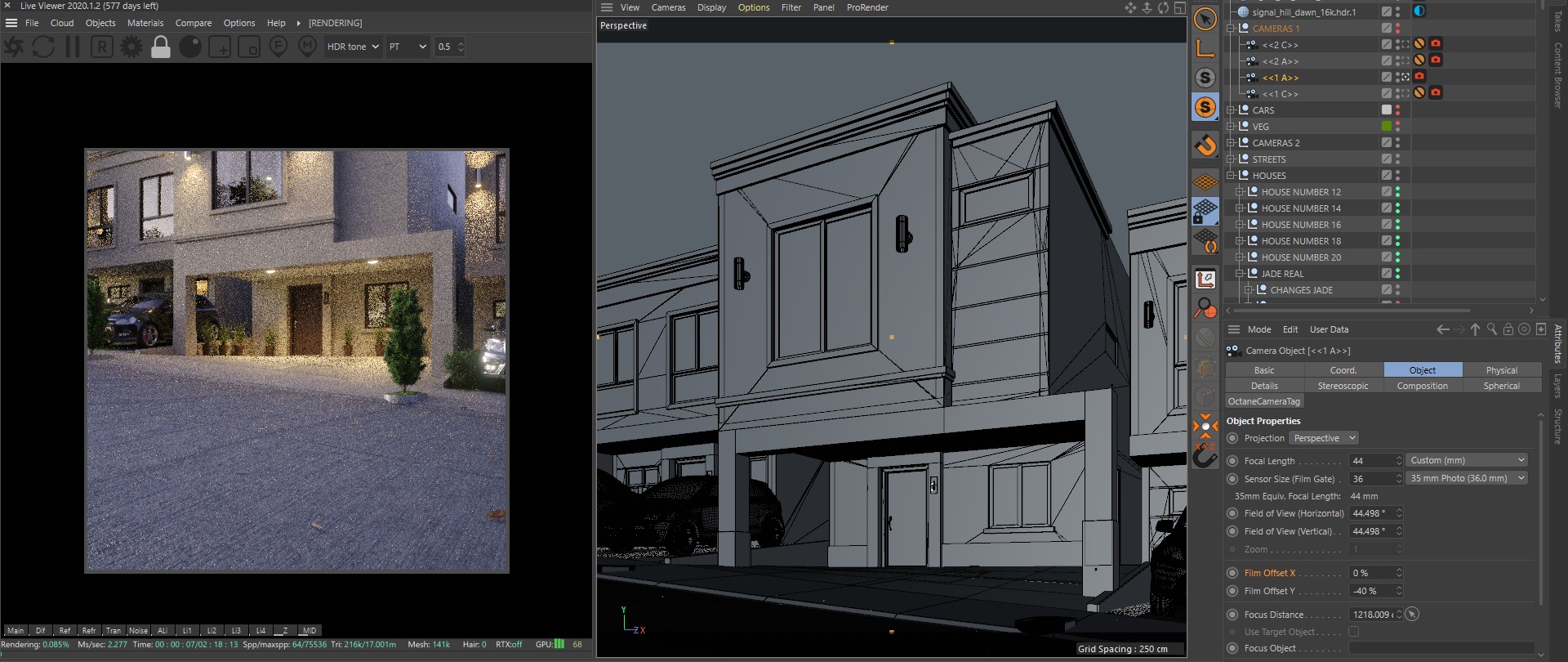Open the Live Viewer Materials menu
The height and width of the screenshot is (662, 1568).
(x=145, y=23)
